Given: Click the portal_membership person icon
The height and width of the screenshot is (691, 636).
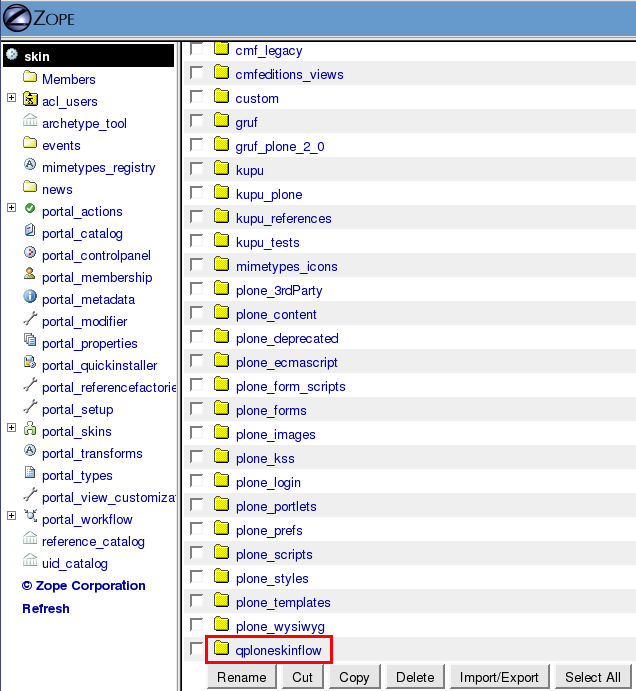Looking at the screenshot, I should (x=30, y=274).
